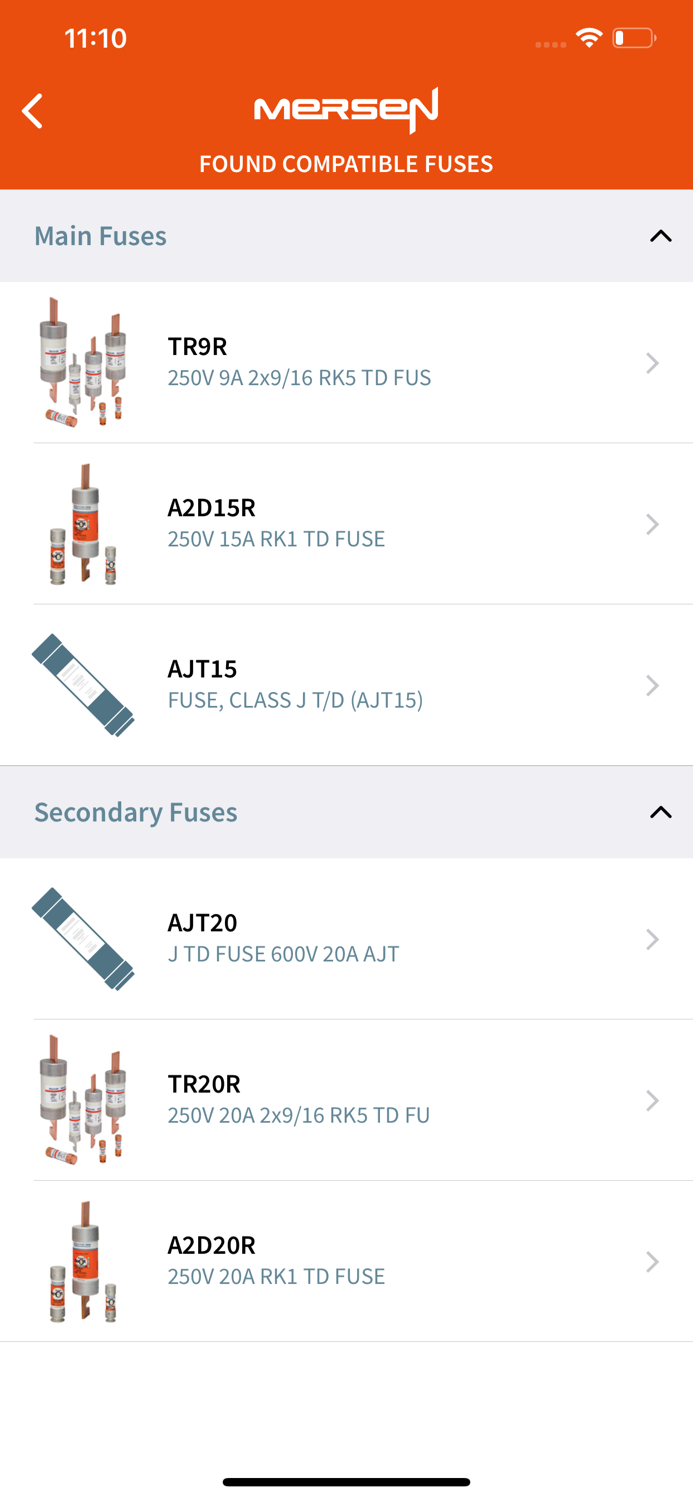Open details for AJT20 via right arrow
This screenshot has width=693, height=1500.
point(652,938)
